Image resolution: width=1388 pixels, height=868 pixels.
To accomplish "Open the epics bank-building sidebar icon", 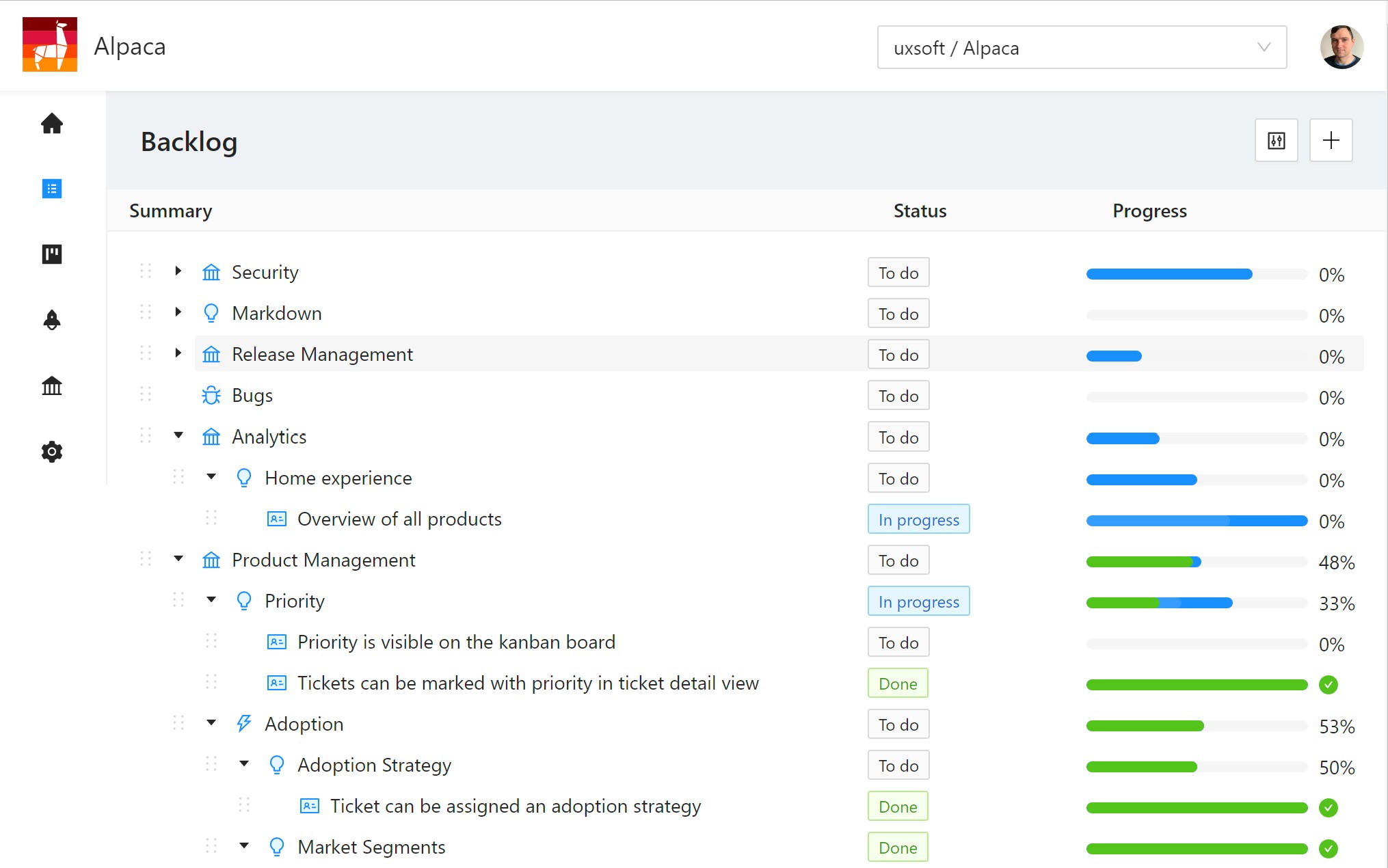I will [52, 386].
